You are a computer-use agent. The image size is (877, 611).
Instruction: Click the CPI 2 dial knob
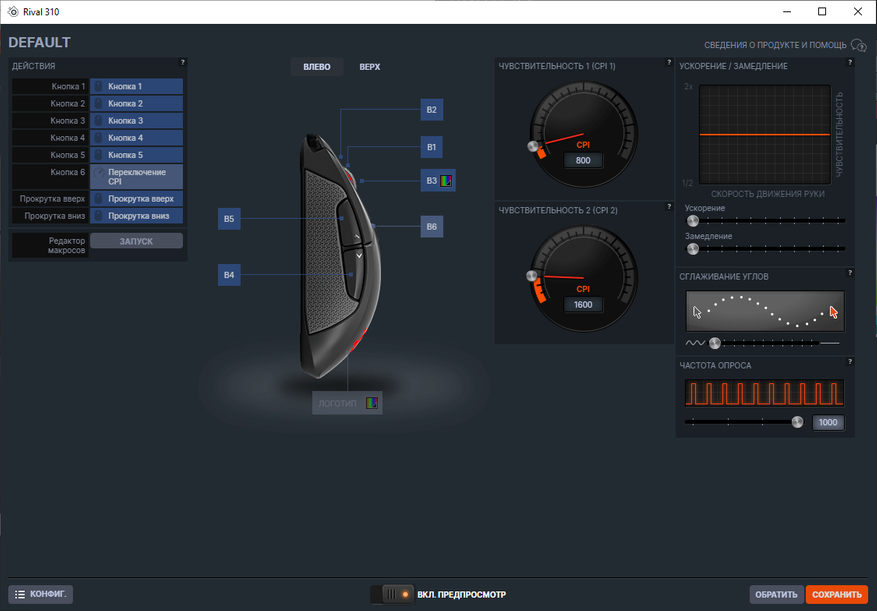pos(532,276)
